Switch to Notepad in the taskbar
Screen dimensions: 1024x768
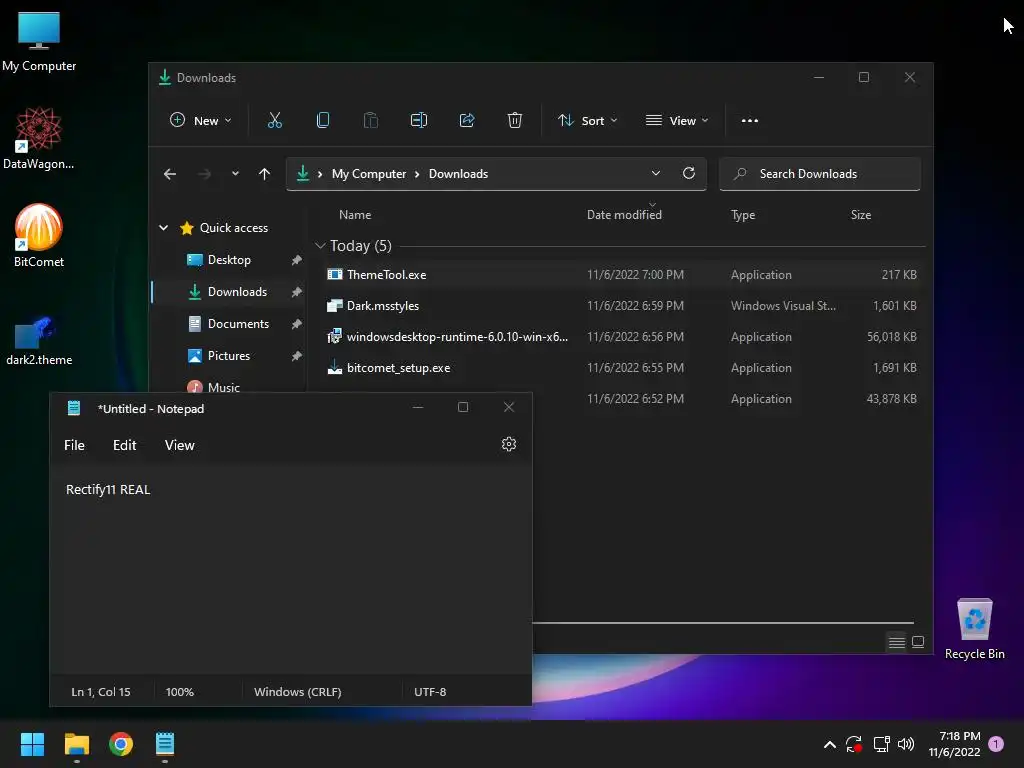[165, 744]
